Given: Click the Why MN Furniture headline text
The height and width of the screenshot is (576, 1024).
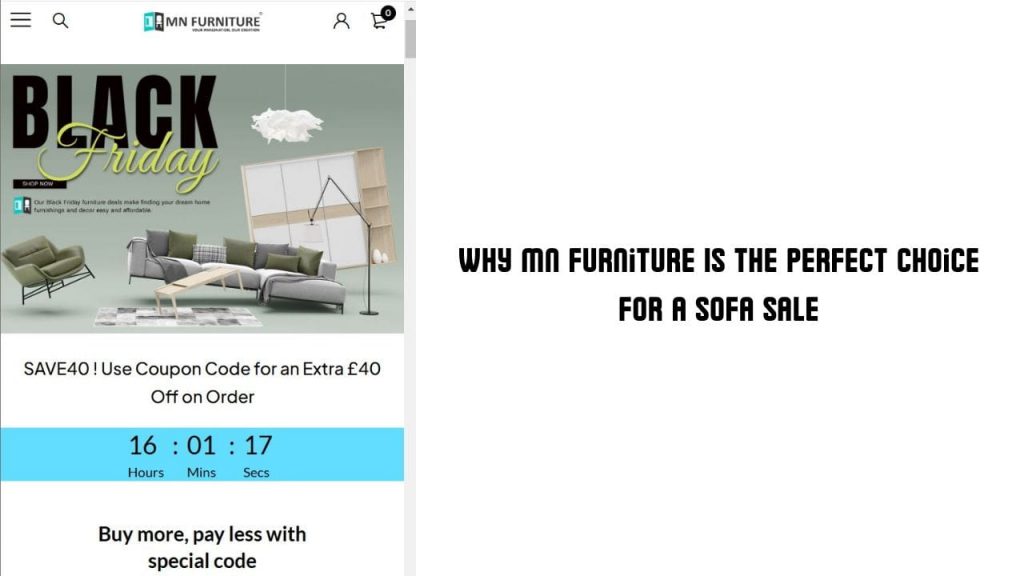Looking at the screenshot, I should 718,285.
